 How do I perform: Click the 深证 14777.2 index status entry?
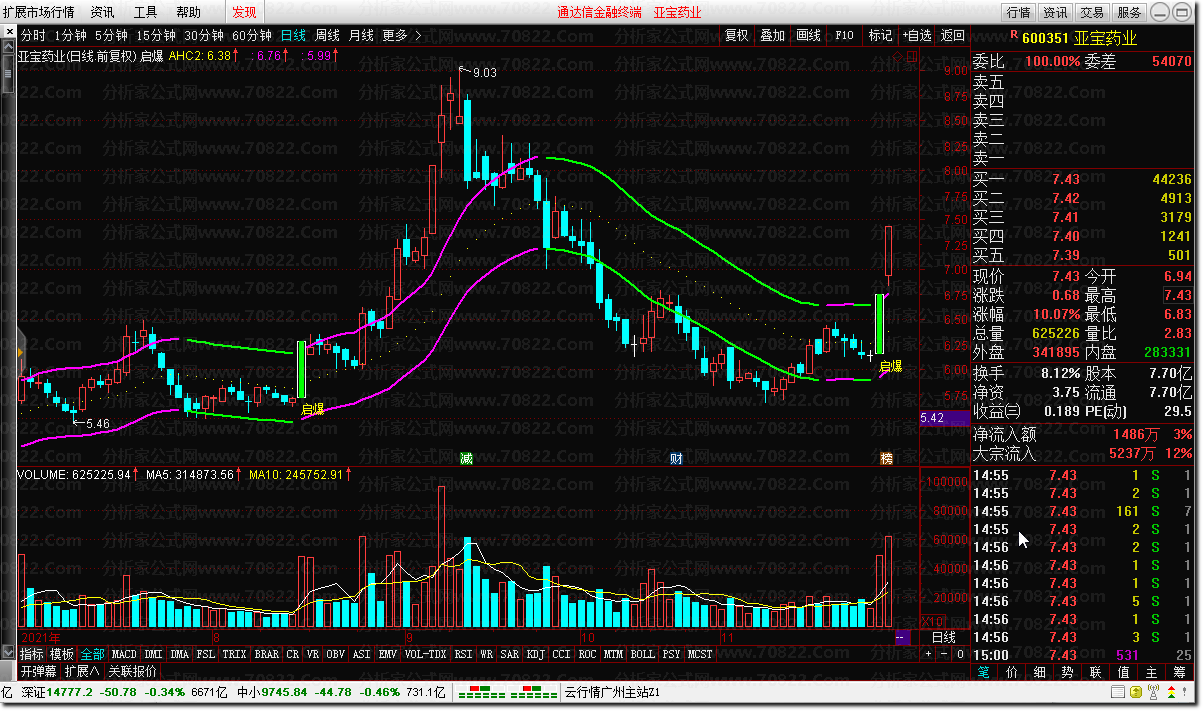coord(123,692)
